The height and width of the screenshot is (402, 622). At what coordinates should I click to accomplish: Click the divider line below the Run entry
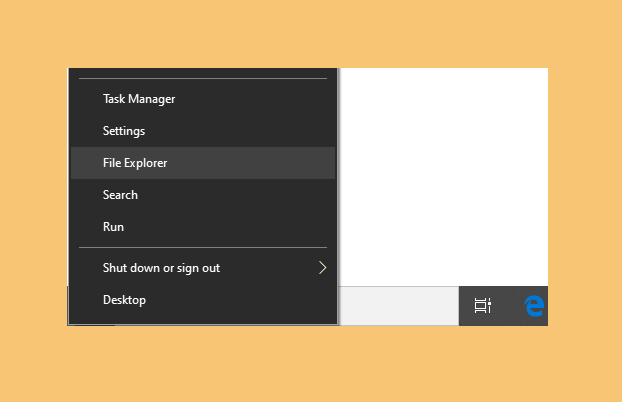(x=203, y=247)
